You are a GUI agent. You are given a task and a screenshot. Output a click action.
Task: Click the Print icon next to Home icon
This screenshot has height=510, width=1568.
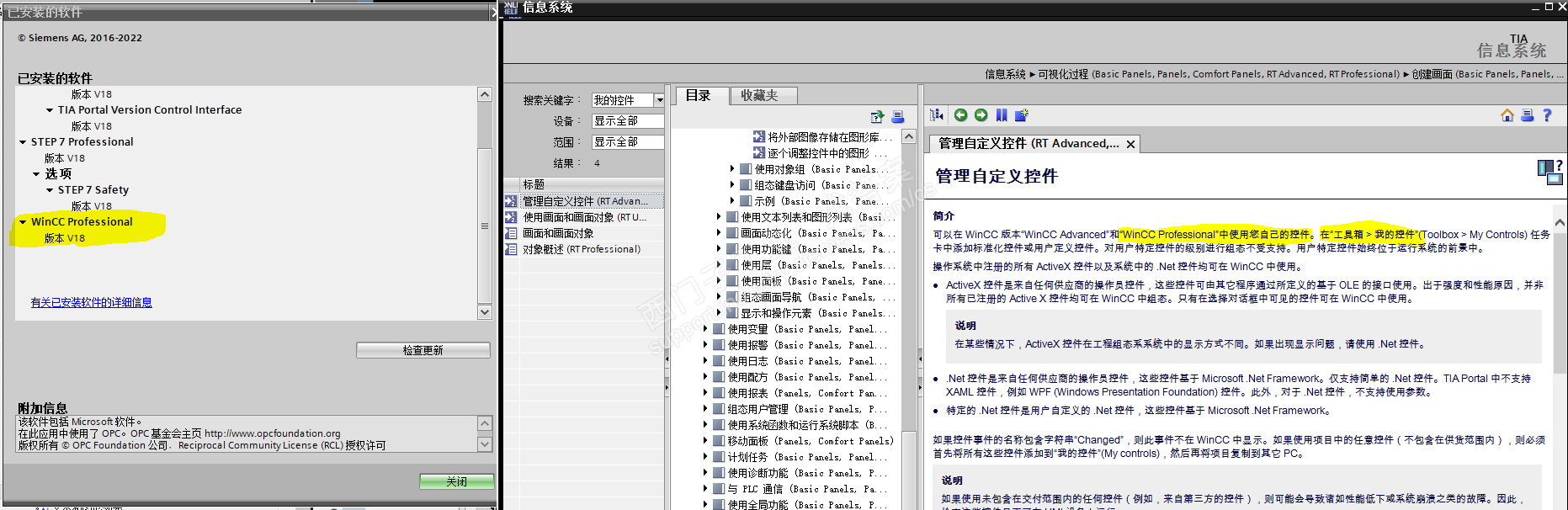point(1528,115)
